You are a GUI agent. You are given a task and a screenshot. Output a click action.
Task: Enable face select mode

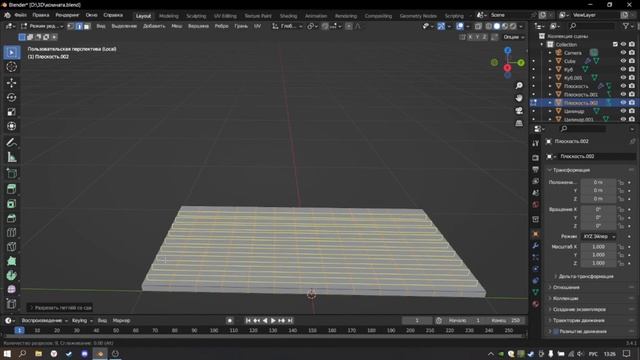(x=87, y=26)
